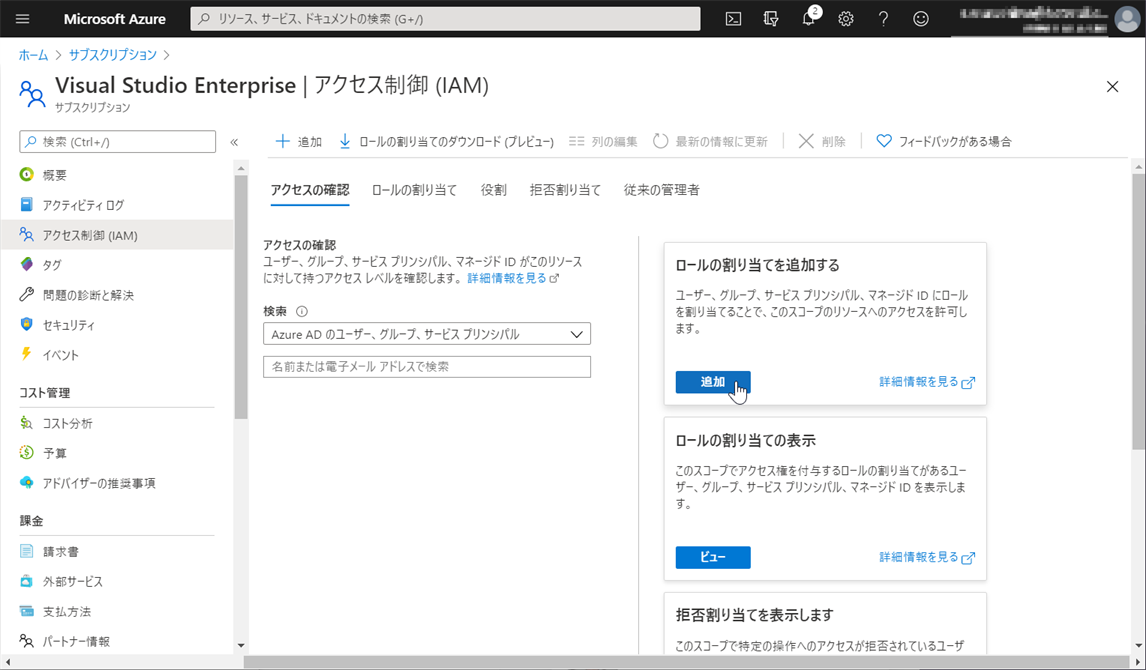Click the ビュー button
Screen dimensions: 1146x670
713,557
